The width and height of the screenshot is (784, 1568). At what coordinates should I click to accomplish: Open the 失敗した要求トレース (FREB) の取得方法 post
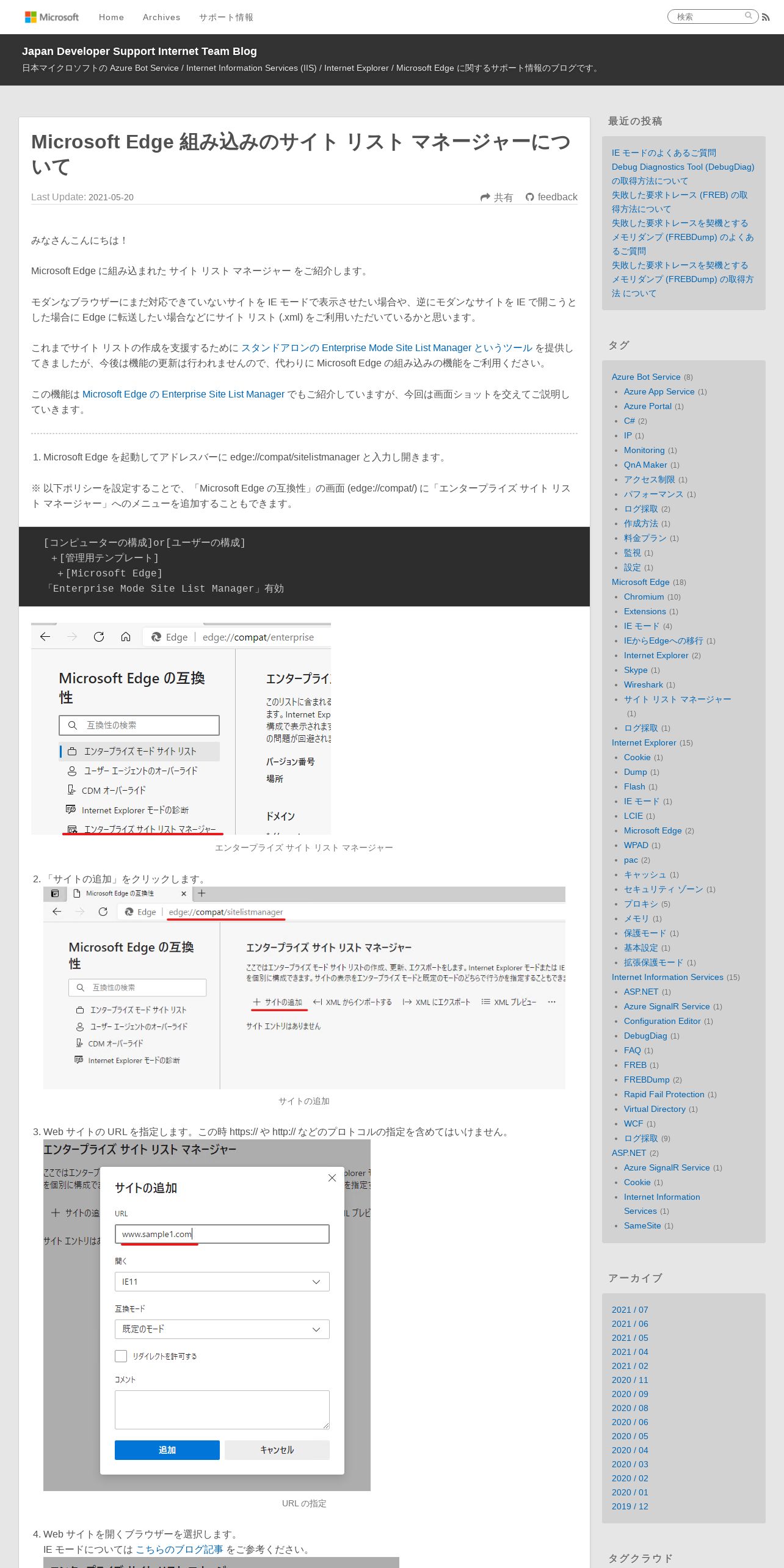coord(680,202)
